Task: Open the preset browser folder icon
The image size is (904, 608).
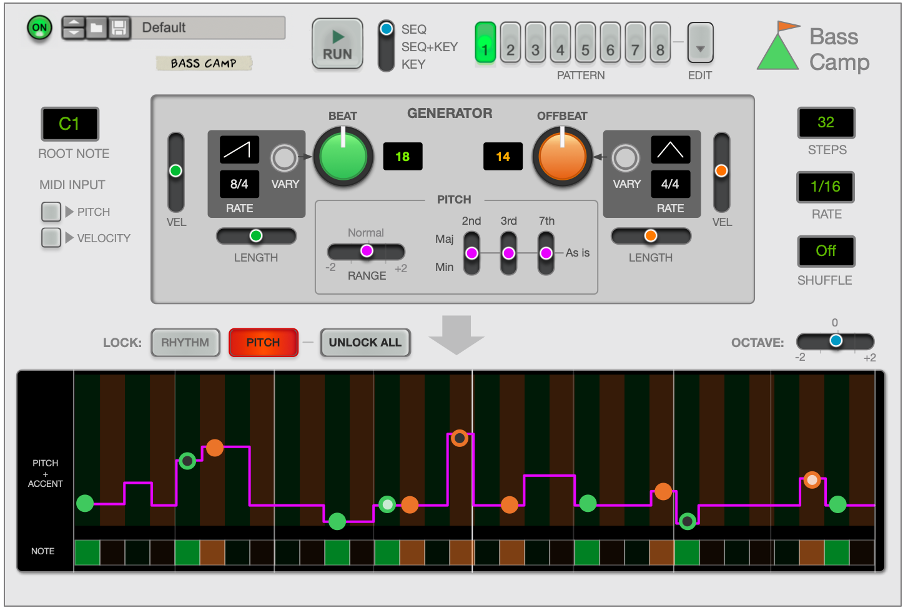Action: point(96,28)
